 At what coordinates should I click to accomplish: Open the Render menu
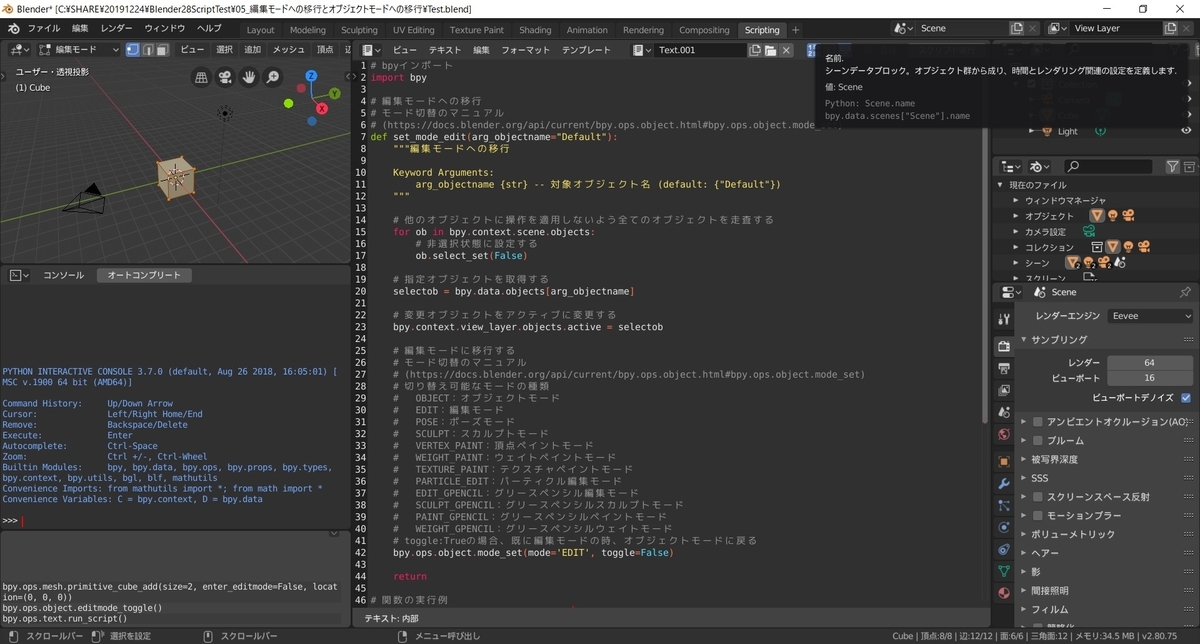(116, 29)
